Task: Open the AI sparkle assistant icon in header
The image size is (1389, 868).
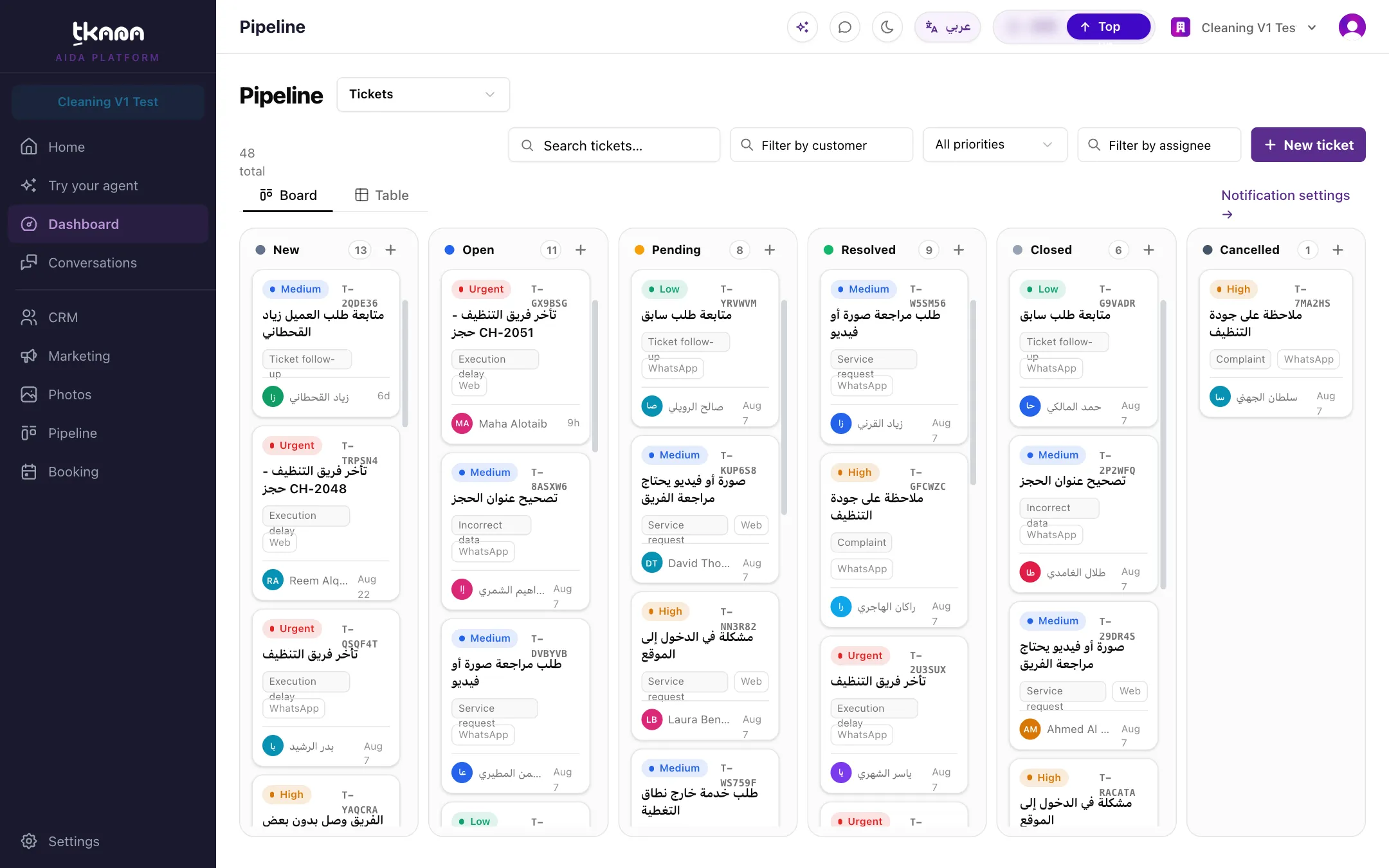Action: pos(802,27)
